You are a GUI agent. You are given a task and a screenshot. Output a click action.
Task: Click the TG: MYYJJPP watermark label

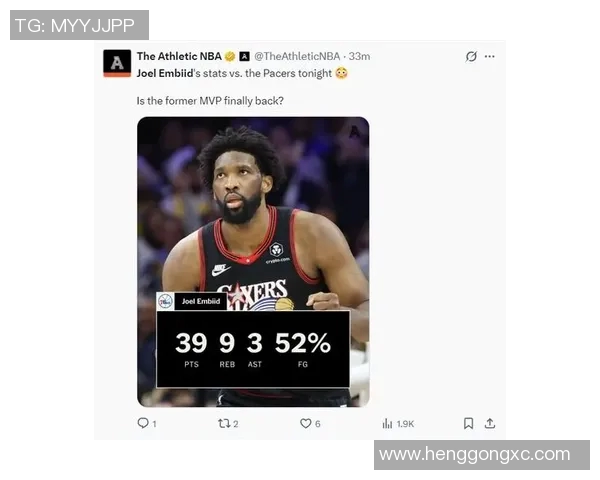coord(79,25)
